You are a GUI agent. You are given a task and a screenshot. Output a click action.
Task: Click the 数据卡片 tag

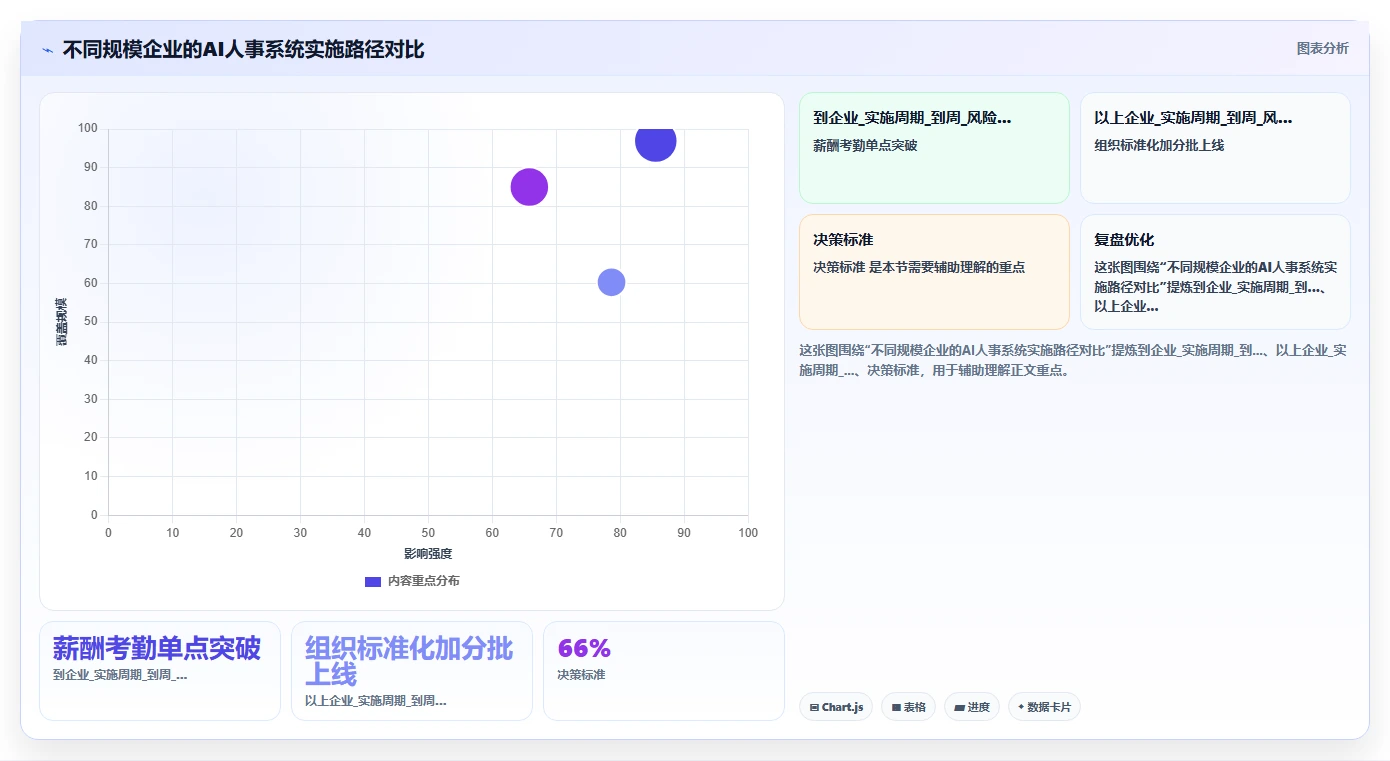click(x=1044, y=707)
